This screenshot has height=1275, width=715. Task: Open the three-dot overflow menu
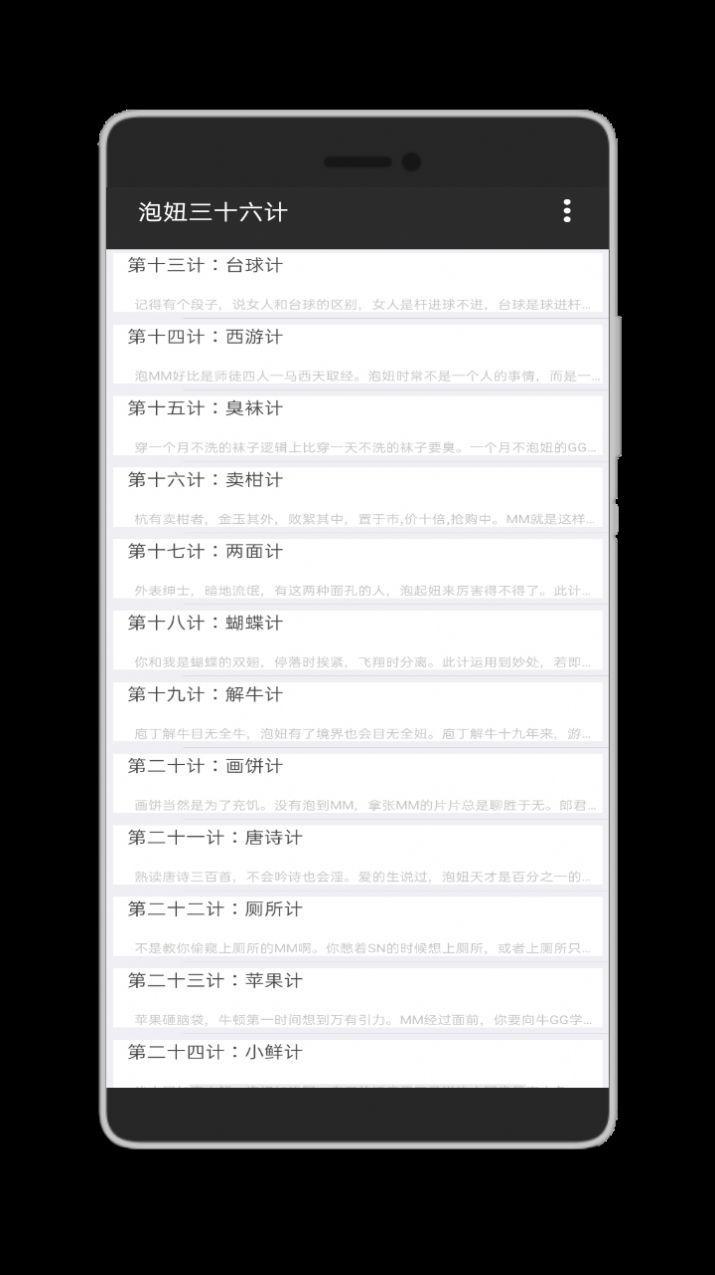[x=567, y=210]
